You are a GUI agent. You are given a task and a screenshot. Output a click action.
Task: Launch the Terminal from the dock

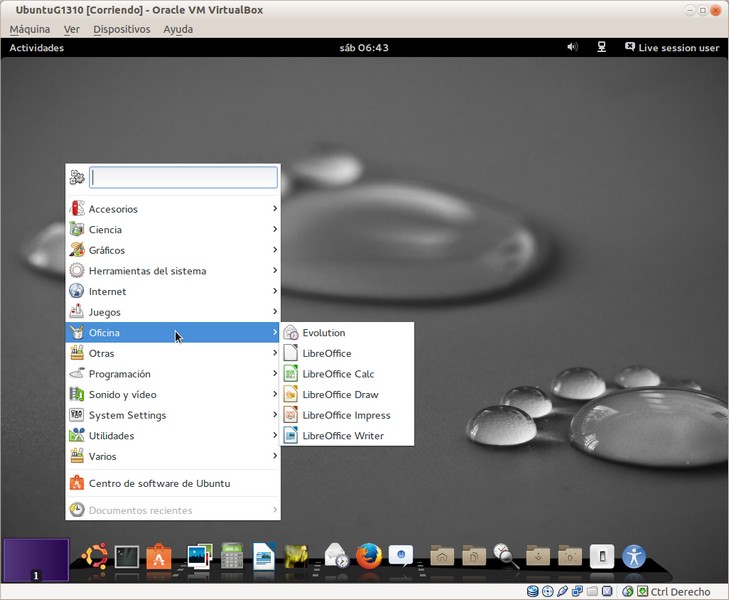(126, 556)
